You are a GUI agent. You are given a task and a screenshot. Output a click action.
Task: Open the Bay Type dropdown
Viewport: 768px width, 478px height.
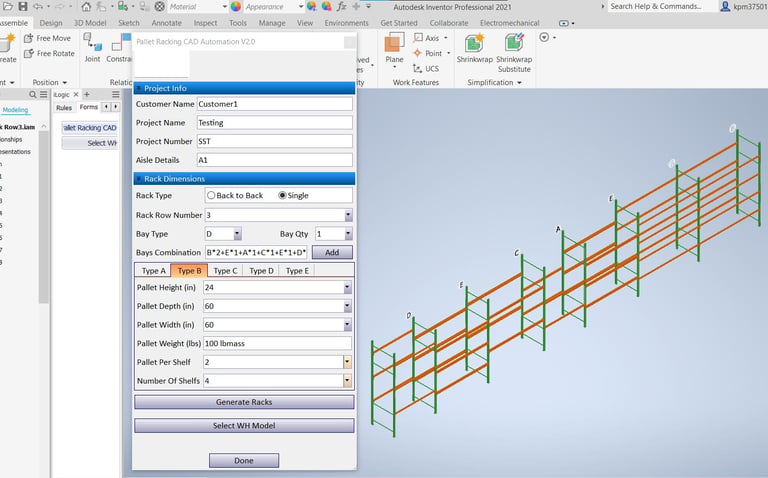238,234
